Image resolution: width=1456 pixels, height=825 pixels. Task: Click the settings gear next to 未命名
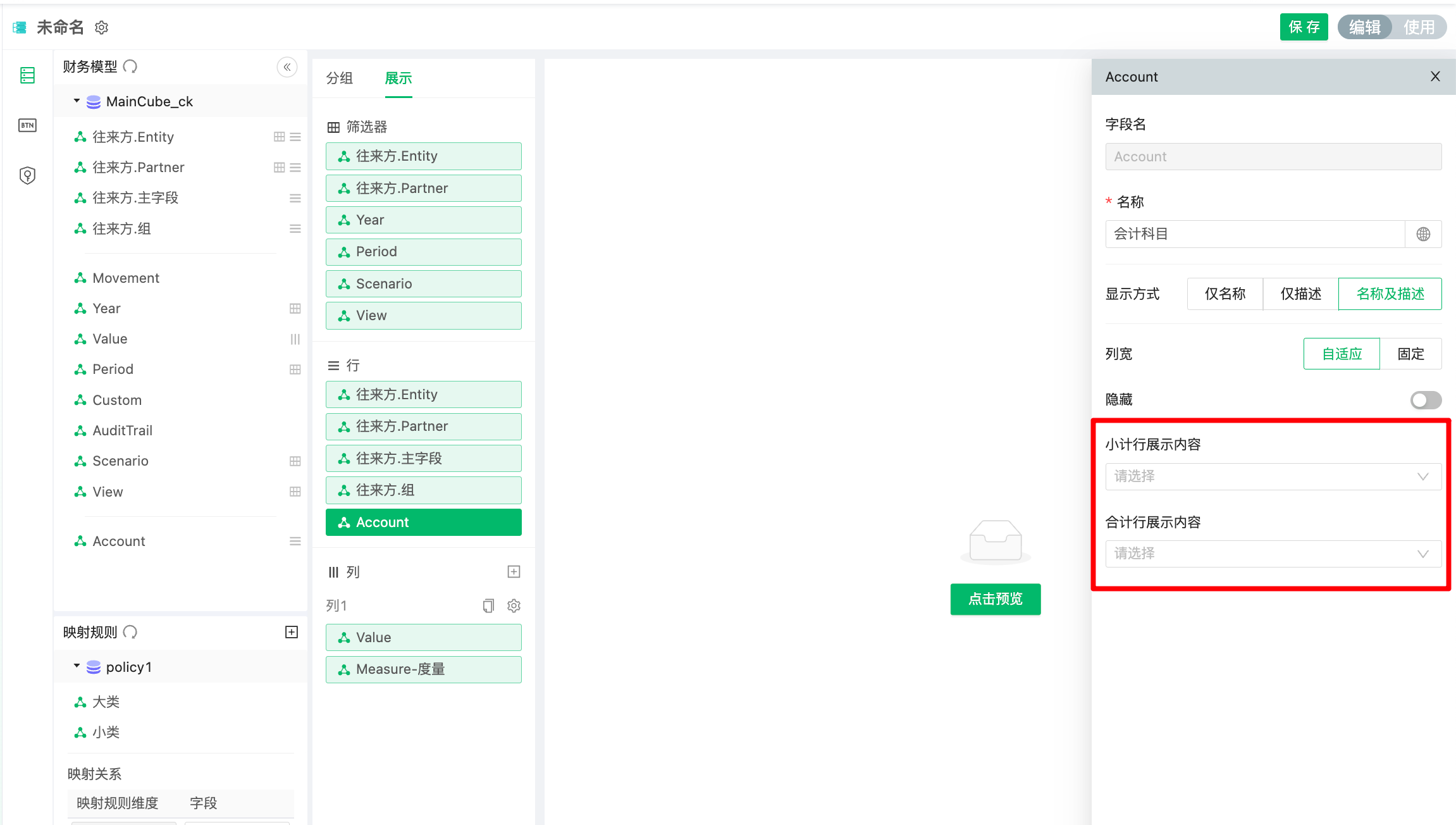[101, 27]
